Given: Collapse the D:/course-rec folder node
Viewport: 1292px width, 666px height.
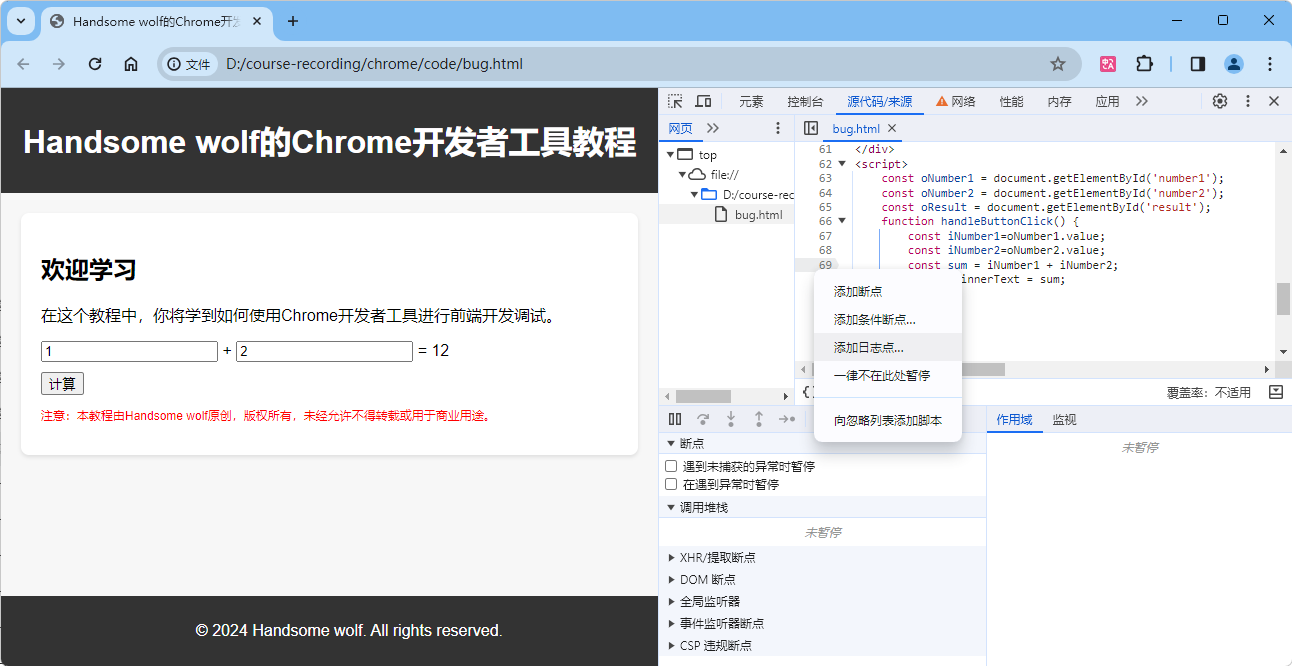Looking at the screenshot, I should (695, 194).
